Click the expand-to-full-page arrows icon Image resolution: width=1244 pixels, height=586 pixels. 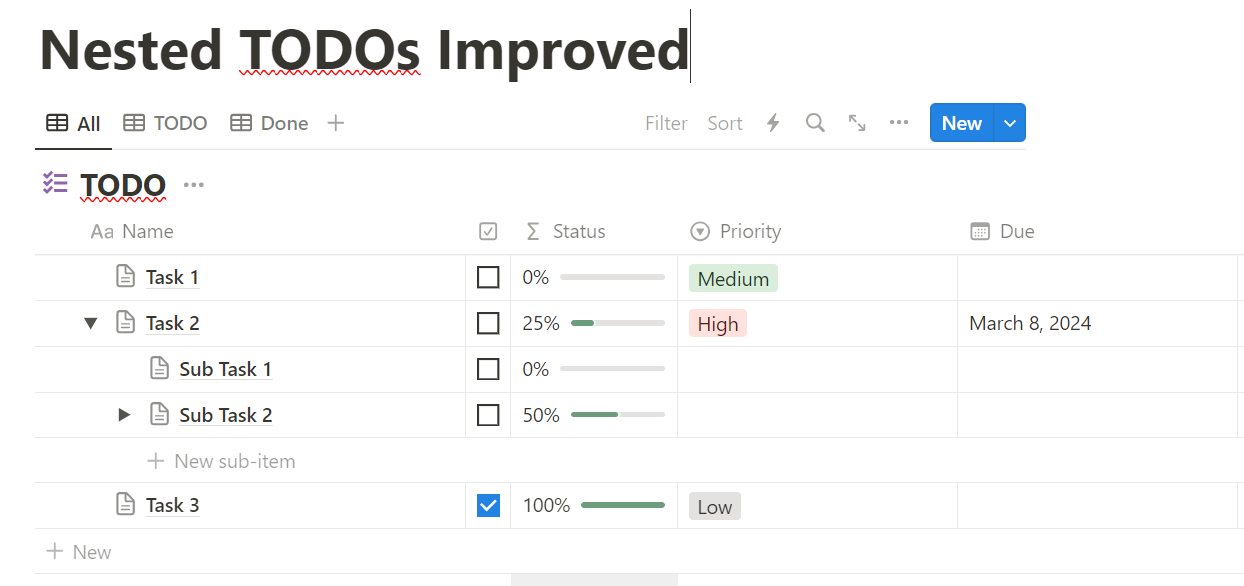click(x=856, y=122)
